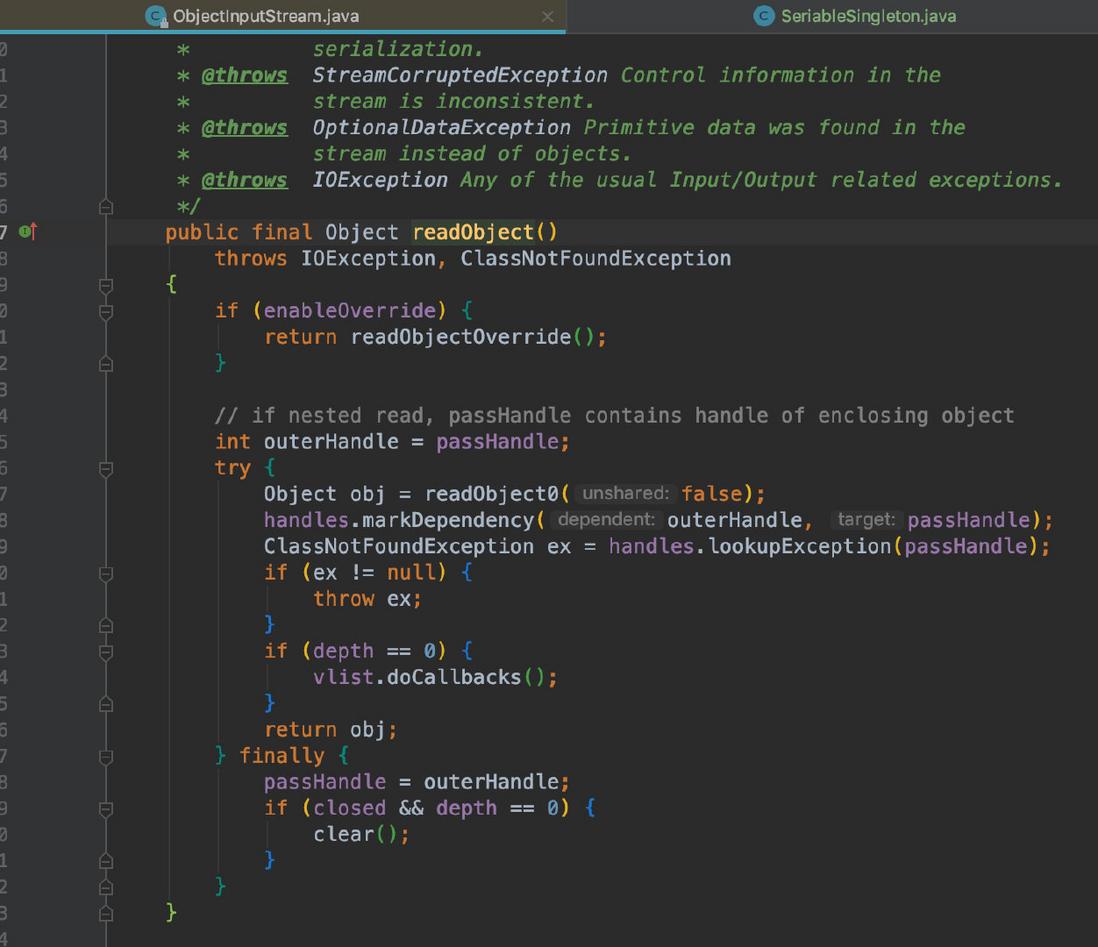Collapse the if (enableOverride) block

(106, 312)
